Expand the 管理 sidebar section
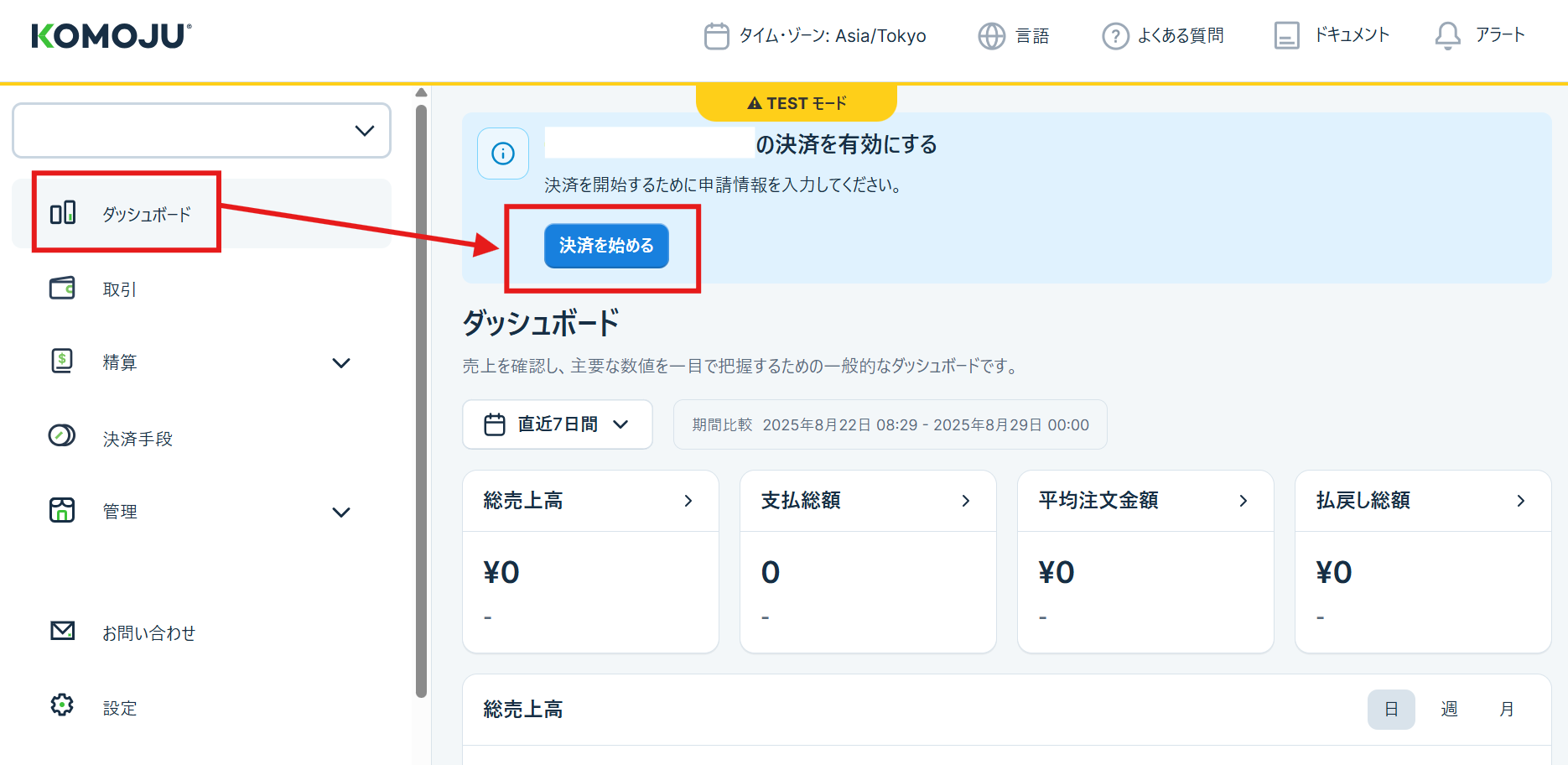Screen dimensions: 1568x765 click(x=340, y=513)
